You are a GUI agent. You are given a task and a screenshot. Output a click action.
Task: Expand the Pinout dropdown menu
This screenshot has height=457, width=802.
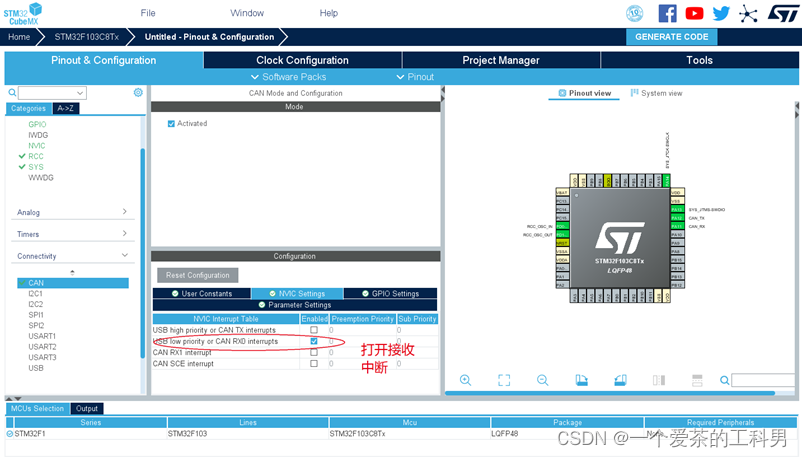pyautogui.click(x=415, y=77)
